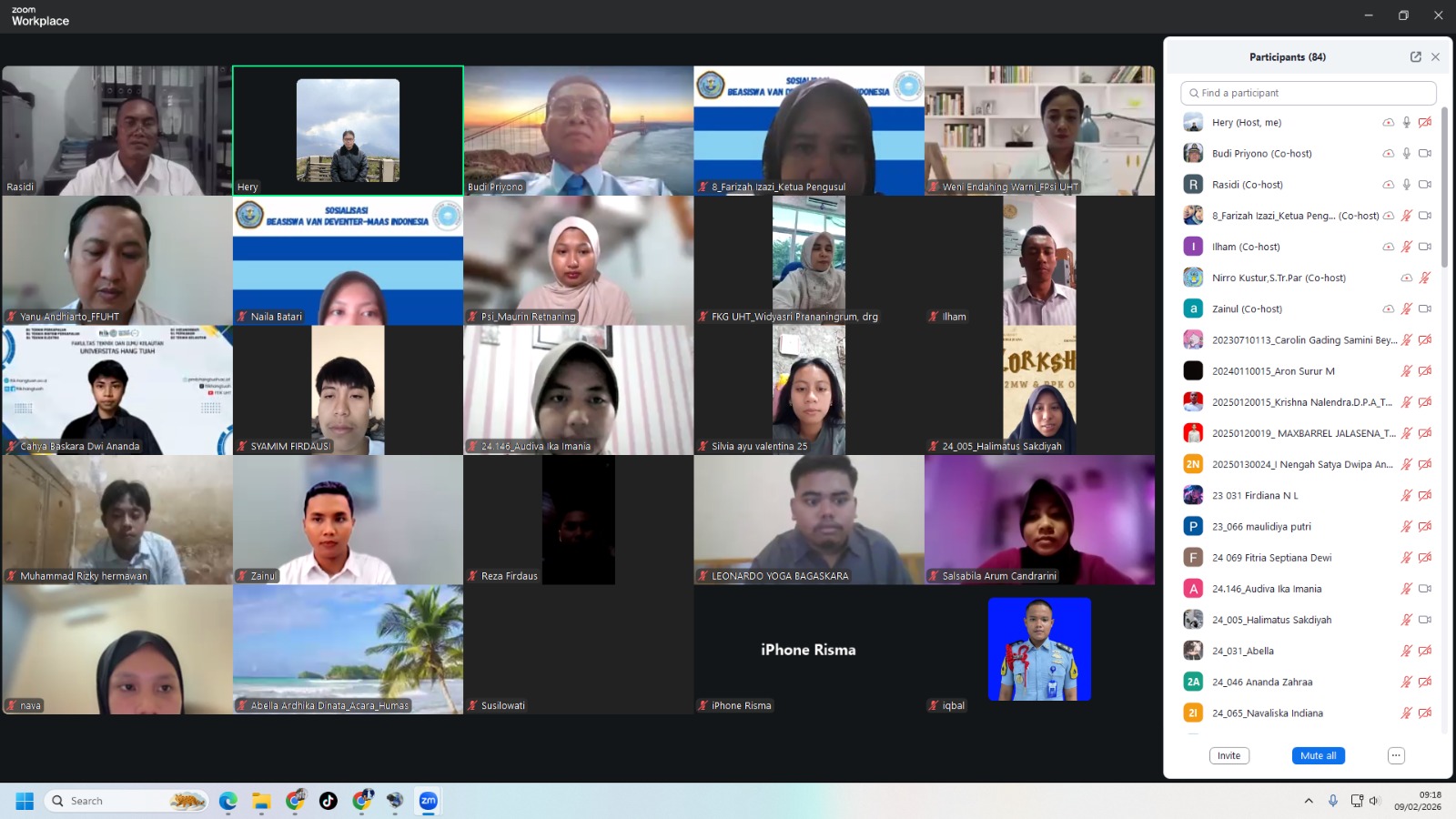Click camera-off icon for 23_066 maulidiya putri
This screenshot has width=1456, height=819.
point(1425,527)
